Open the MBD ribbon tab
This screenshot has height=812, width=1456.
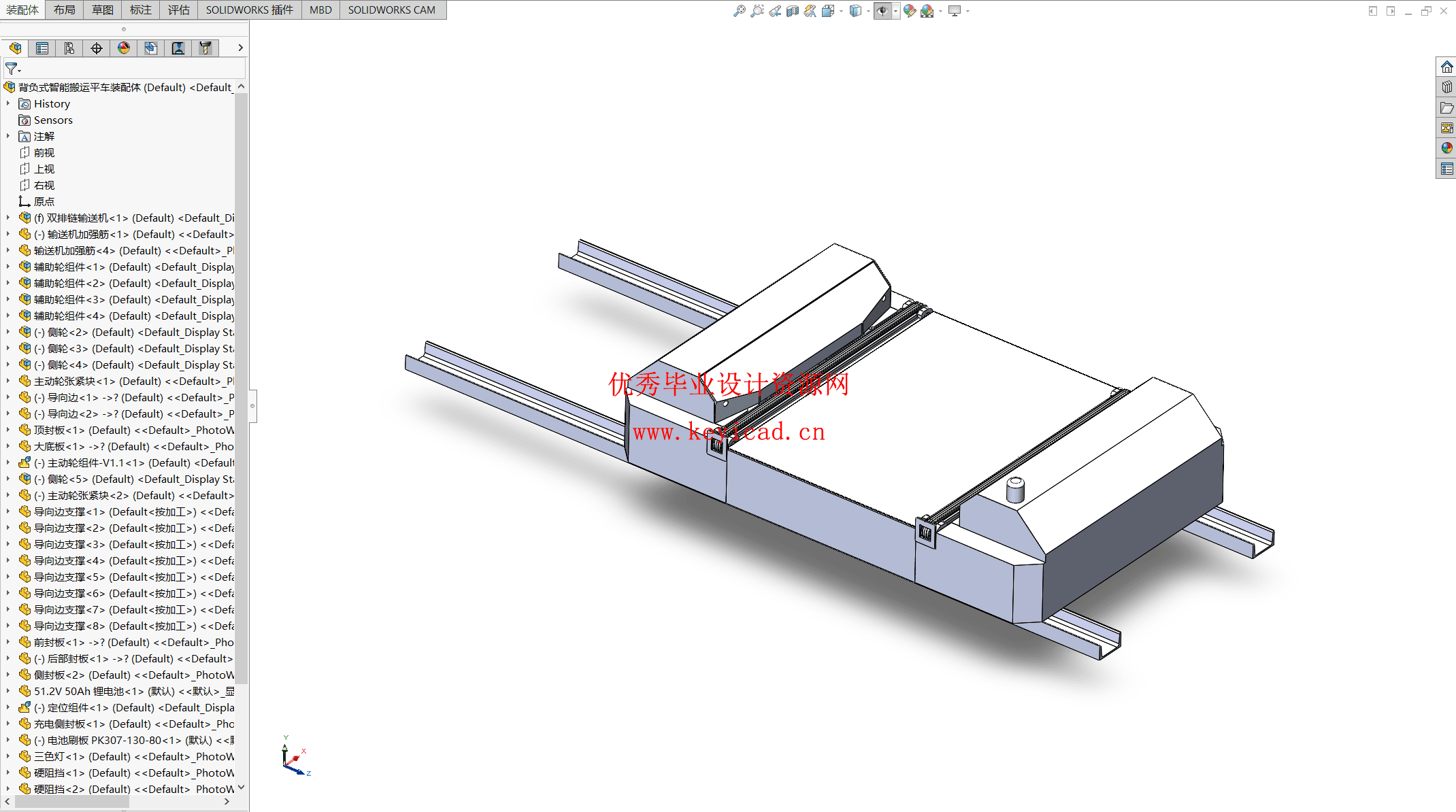click(321, 10)
